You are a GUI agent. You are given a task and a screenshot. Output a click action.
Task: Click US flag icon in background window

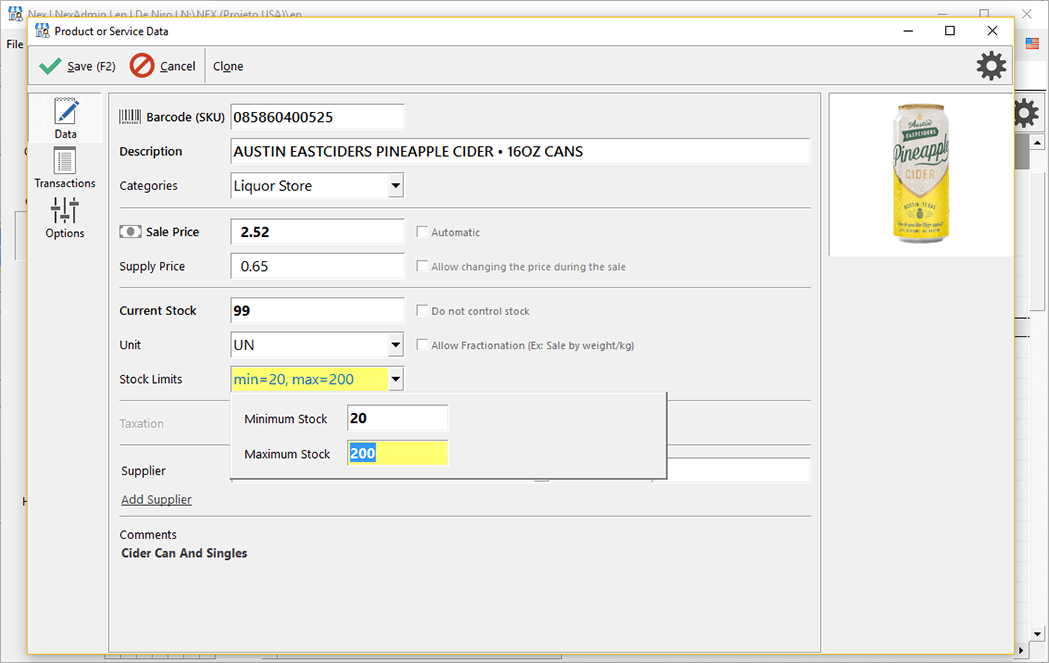(x=1032, y=43)
